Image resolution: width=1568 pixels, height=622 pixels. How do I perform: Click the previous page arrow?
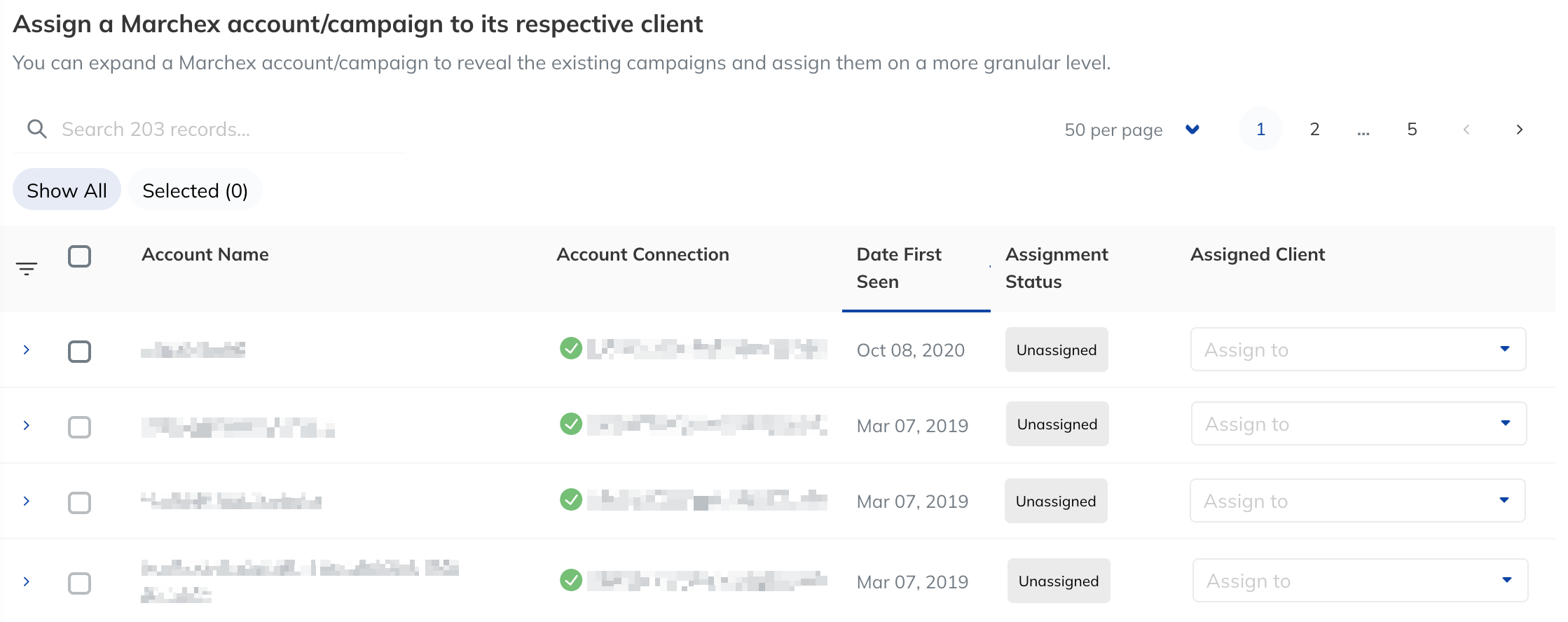[x=1466, y=130]
